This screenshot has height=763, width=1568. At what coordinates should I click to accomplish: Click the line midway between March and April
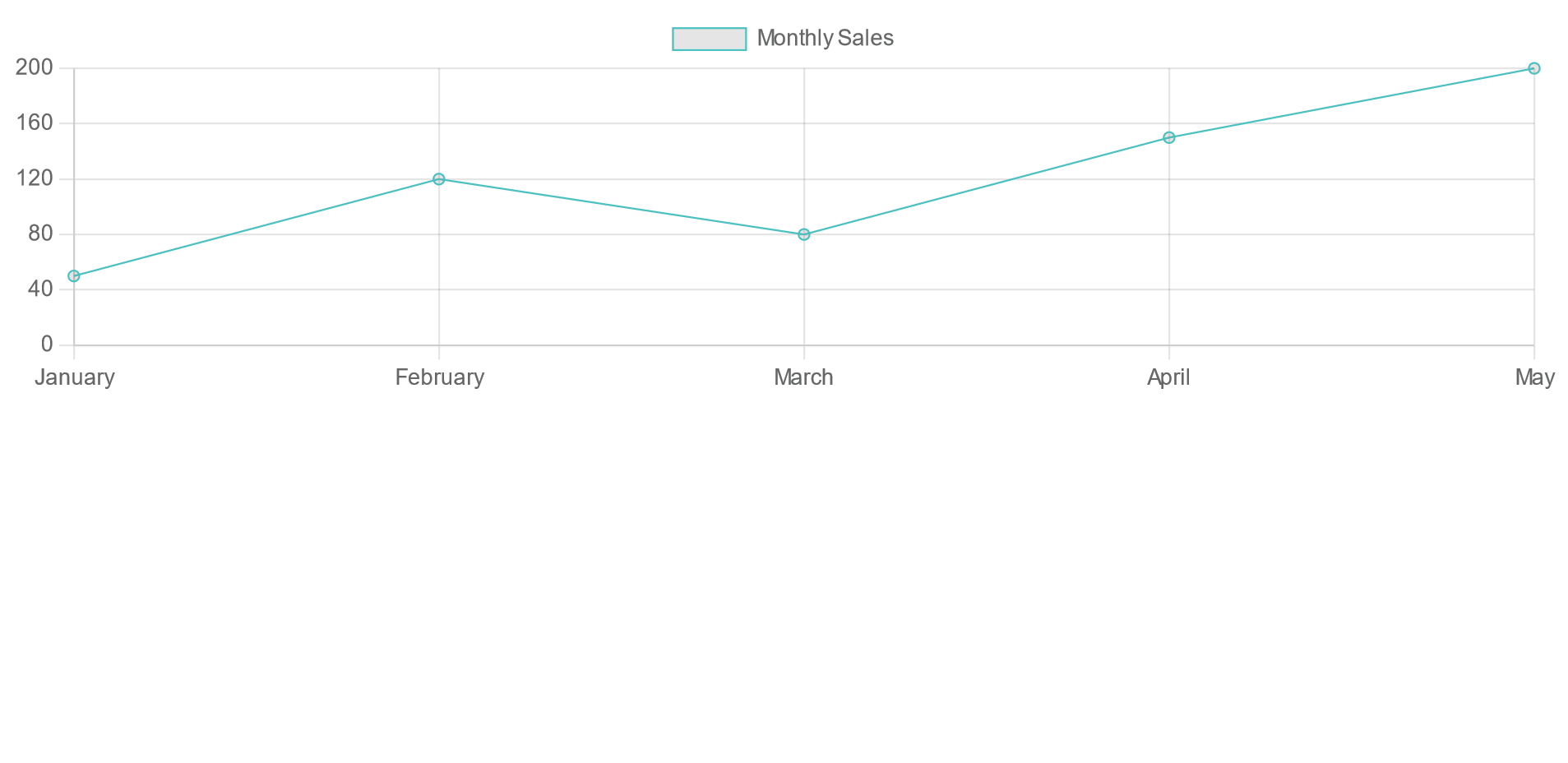987,186
